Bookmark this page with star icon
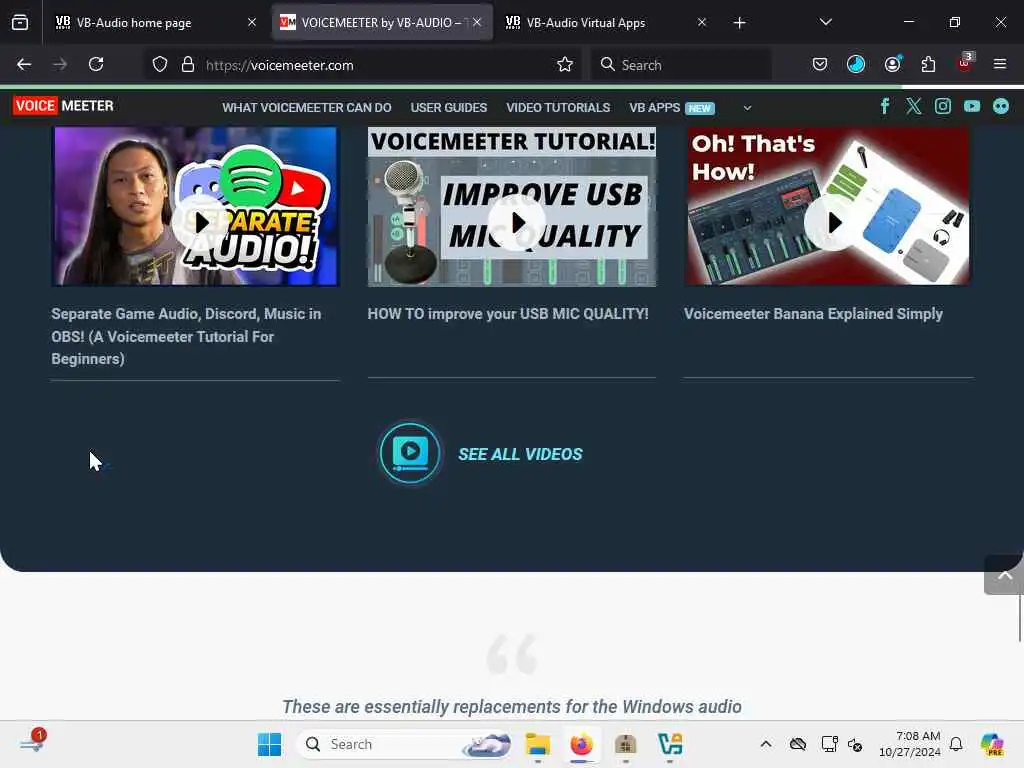 click(x=565, y=64)
